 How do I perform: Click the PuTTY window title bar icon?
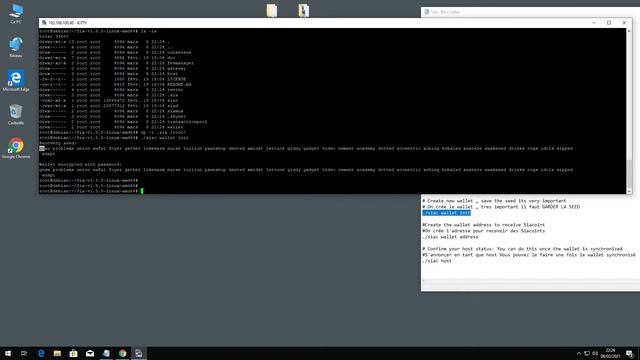[44, 23]
